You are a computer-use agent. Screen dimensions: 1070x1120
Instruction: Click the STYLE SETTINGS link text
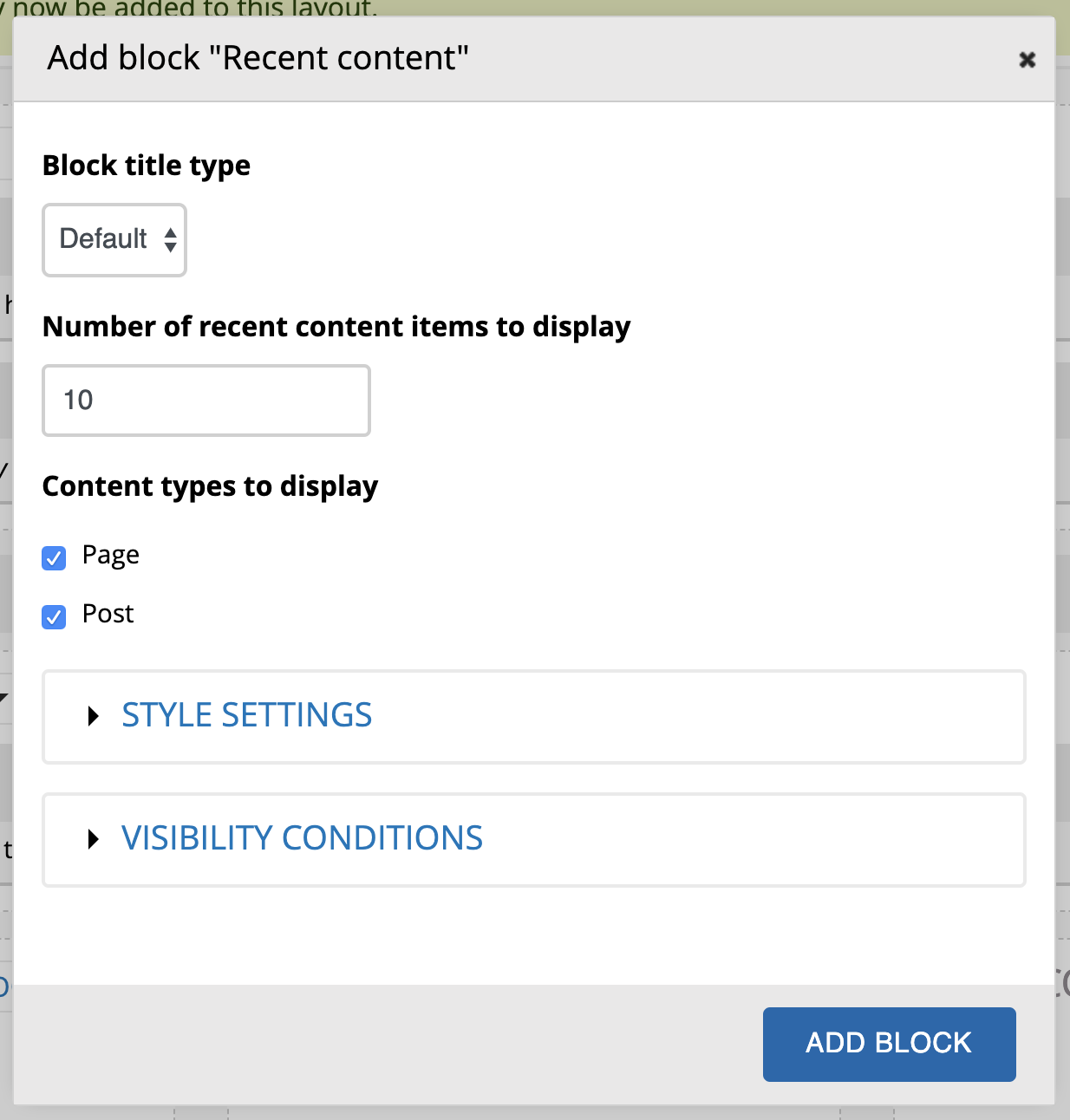coord(246,715)
